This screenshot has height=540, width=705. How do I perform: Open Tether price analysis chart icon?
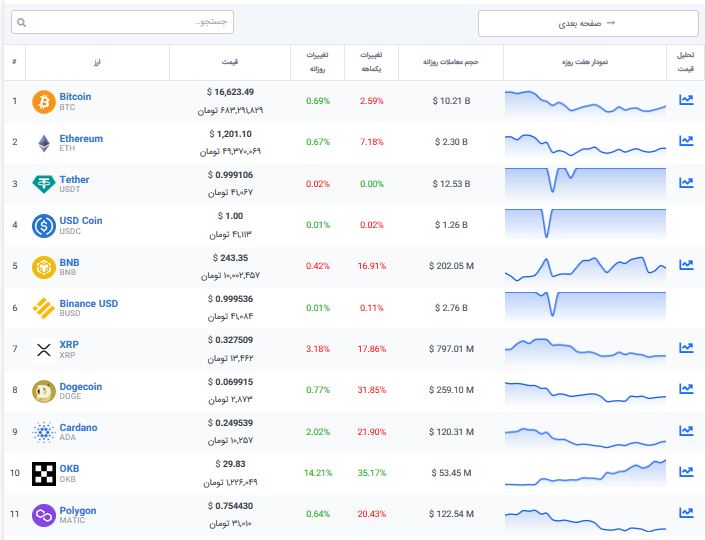coord(686,183)
